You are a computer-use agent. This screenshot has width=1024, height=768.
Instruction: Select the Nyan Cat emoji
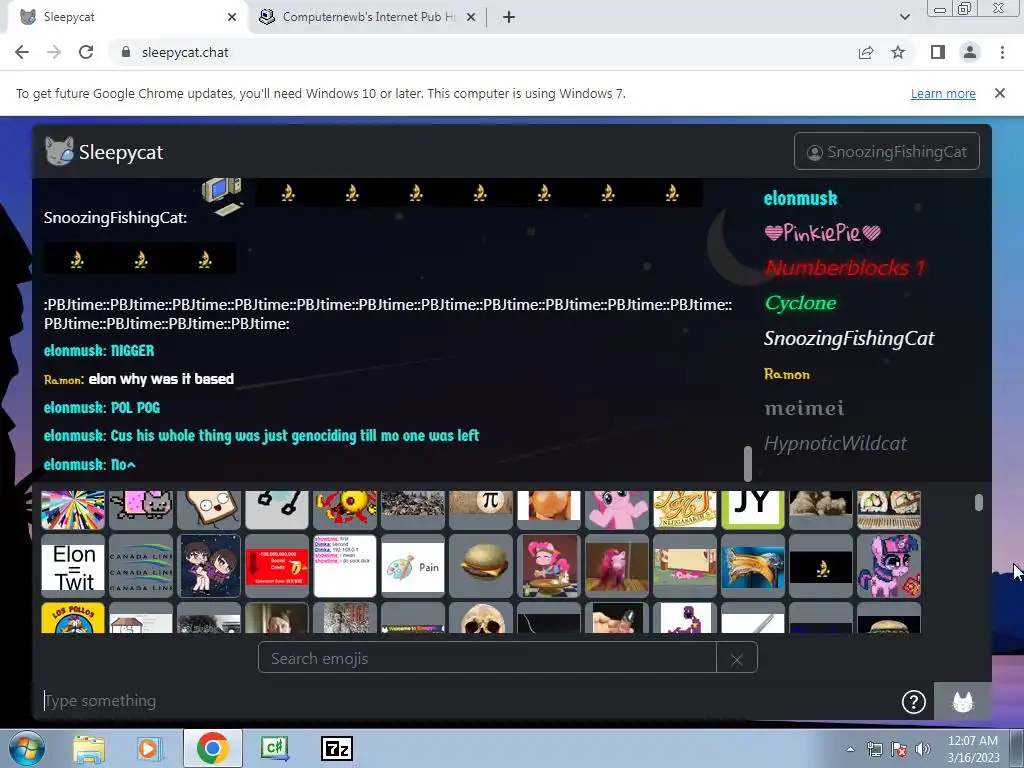click(141, 509)
